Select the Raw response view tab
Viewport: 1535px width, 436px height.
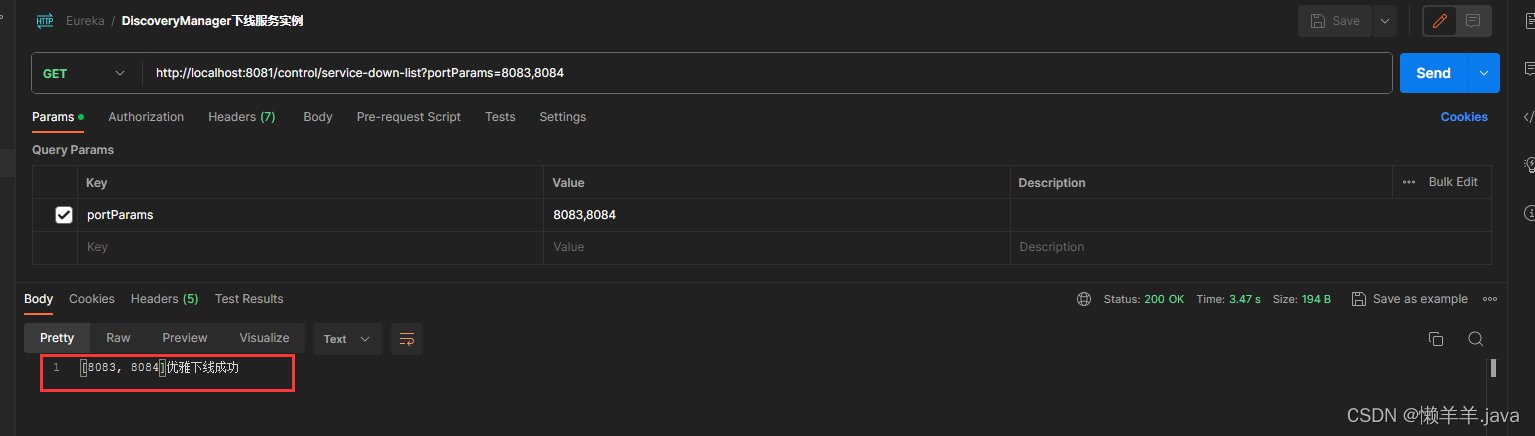[118, 338]
